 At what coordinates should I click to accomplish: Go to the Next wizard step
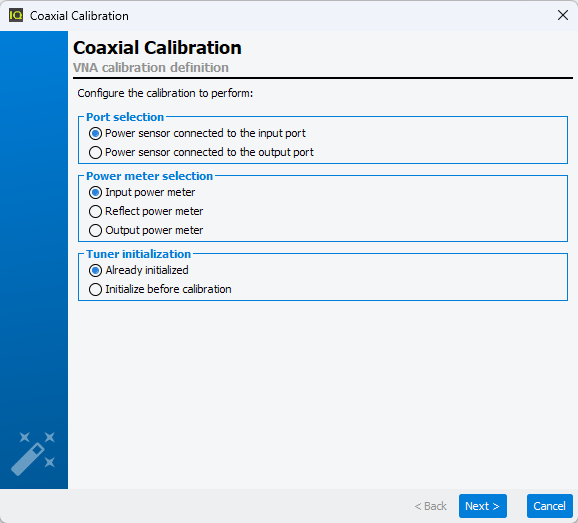(483, 506)
